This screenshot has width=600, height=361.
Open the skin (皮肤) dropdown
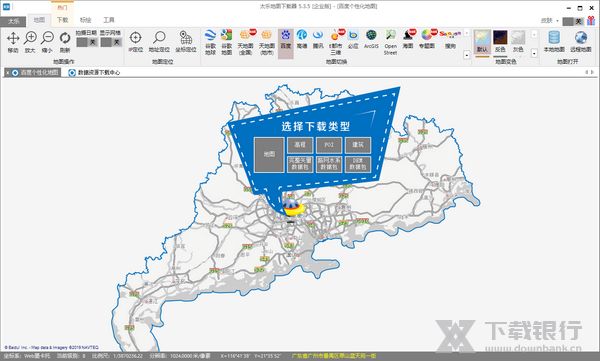click(x=549, y=21)
